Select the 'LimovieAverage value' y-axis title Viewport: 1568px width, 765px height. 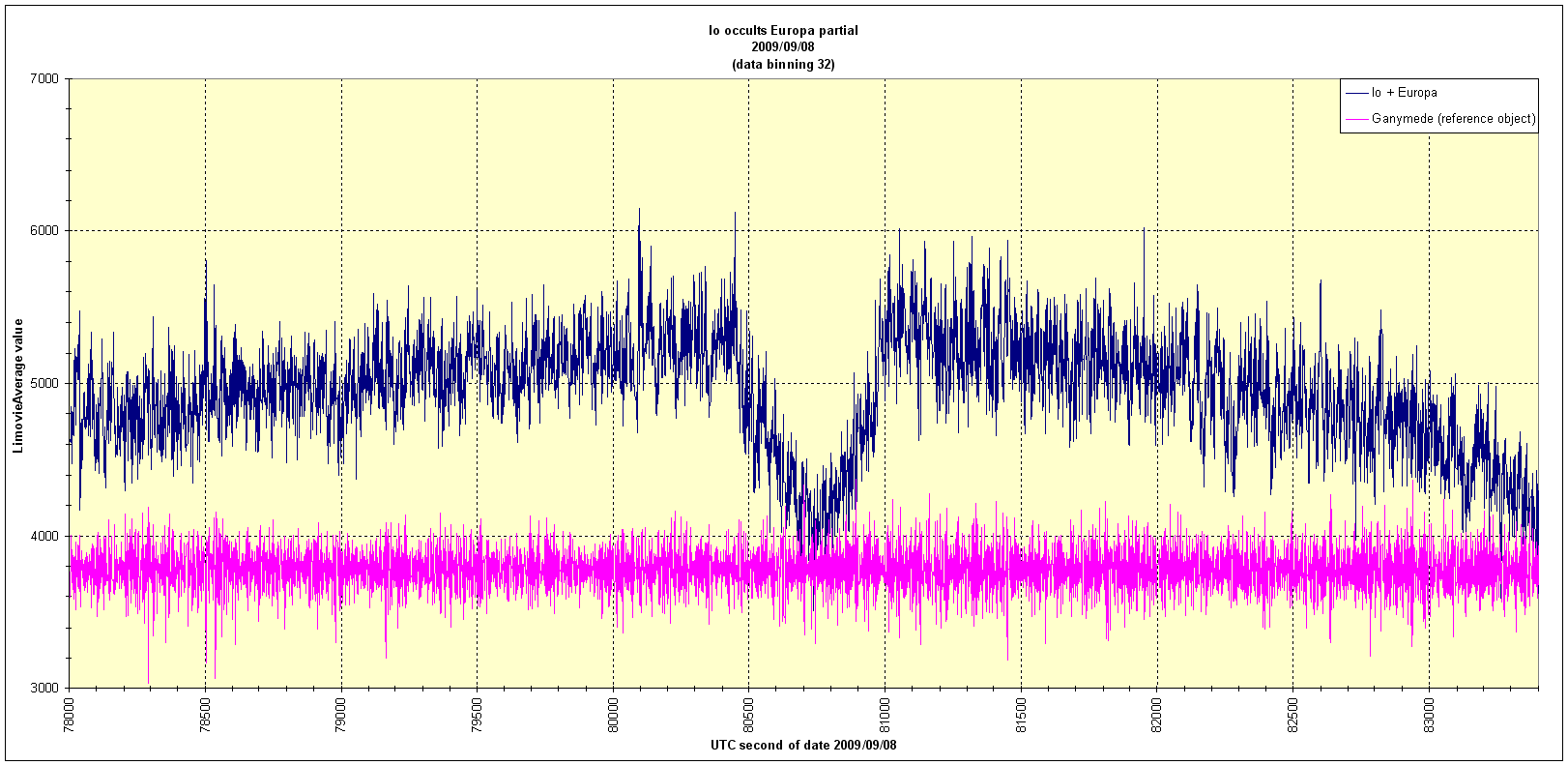(18, 384)
